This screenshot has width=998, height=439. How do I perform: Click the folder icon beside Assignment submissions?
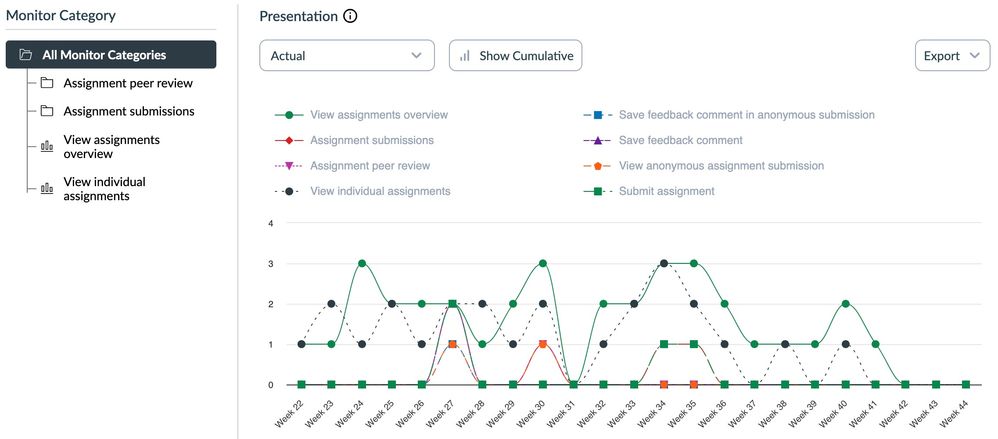point(46,111)
